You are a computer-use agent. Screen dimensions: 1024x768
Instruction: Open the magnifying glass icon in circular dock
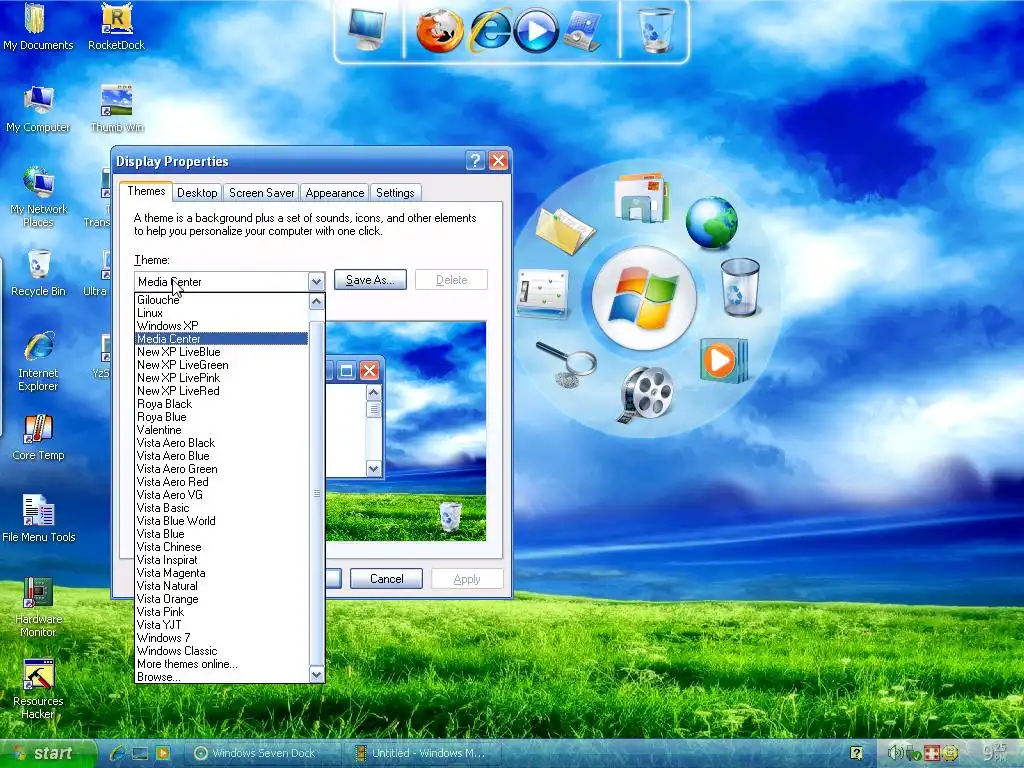567,364
